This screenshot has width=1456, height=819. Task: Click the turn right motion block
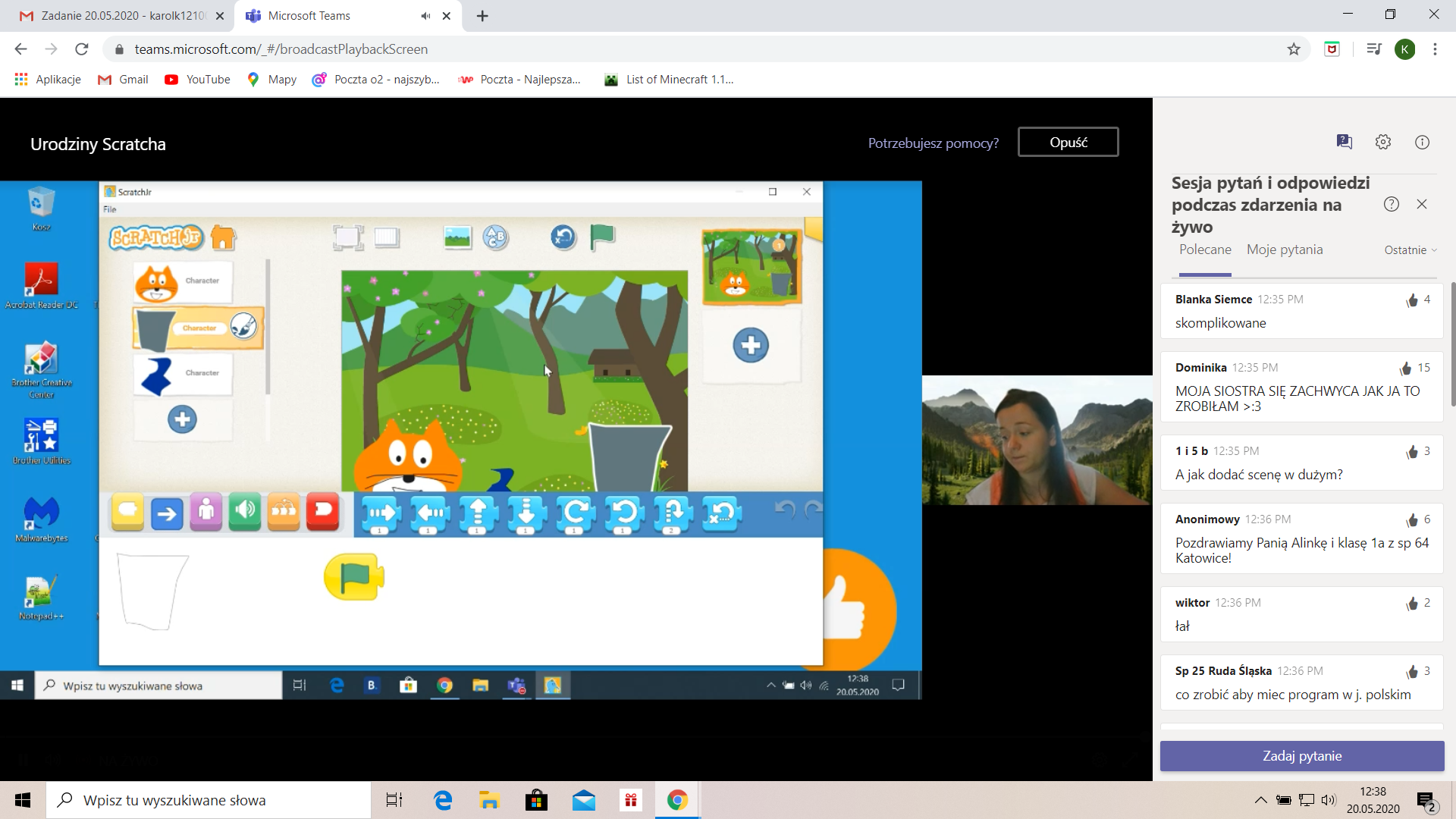575,515
